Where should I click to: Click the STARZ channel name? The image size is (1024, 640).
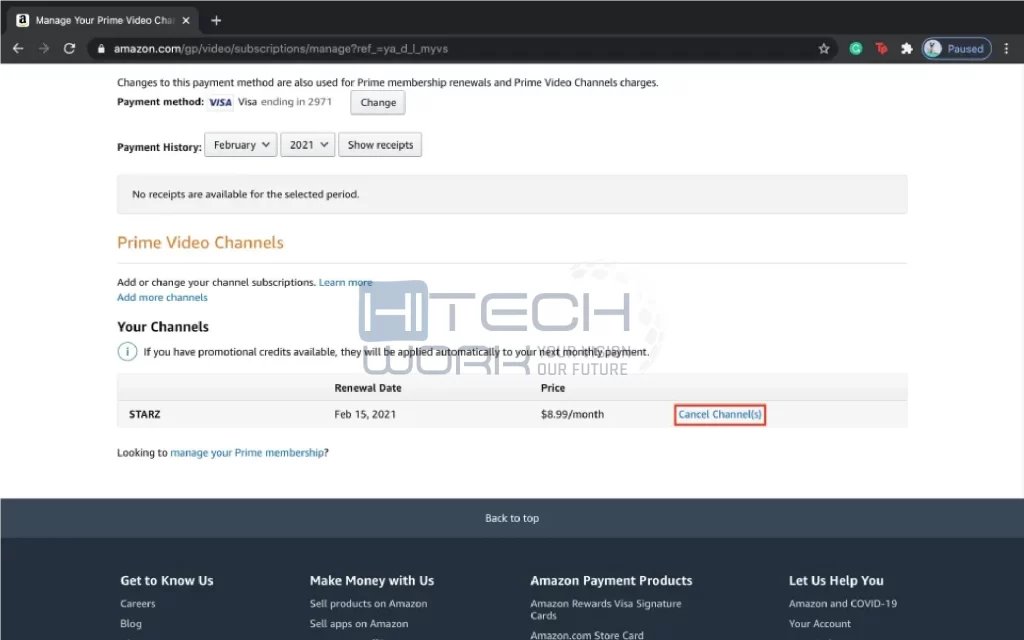point(144,414)
